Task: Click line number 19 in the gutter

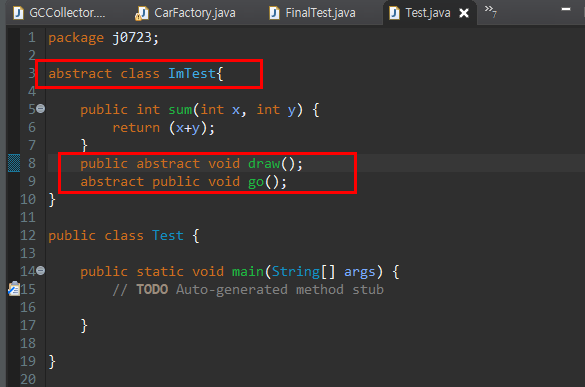Action: [x=28, y=361]
